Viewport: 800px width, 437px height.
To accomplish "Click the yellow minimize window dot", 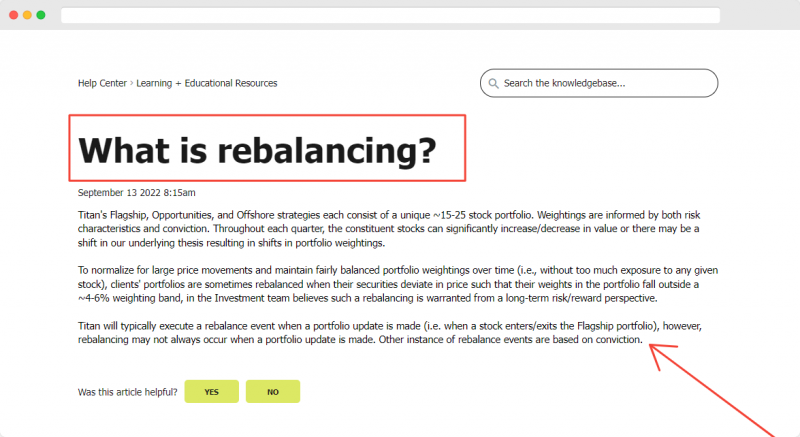I will (x=28, y=15).
